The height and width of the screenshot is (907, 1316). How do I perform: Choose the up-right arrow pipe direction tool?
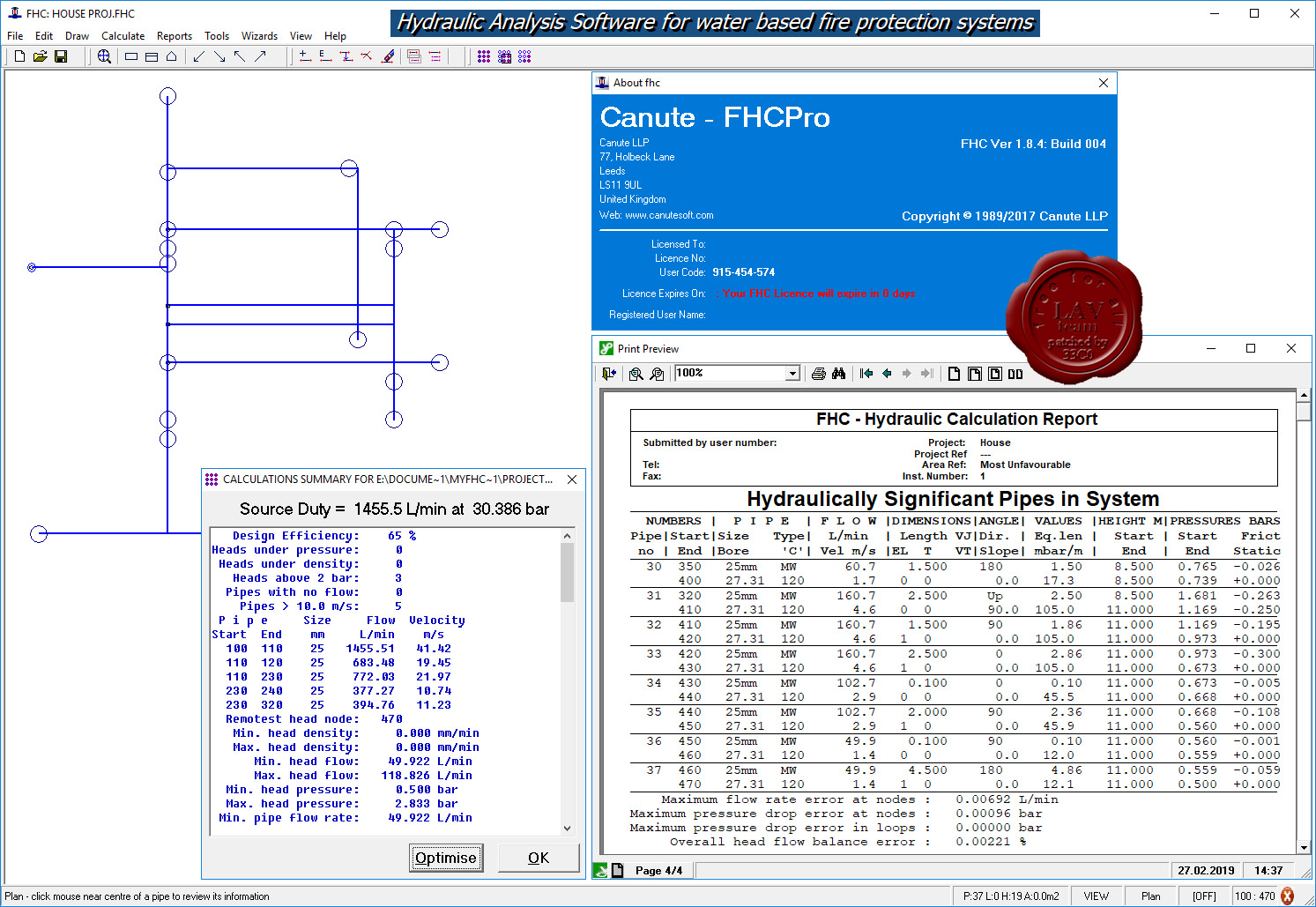tap(260, 56)
